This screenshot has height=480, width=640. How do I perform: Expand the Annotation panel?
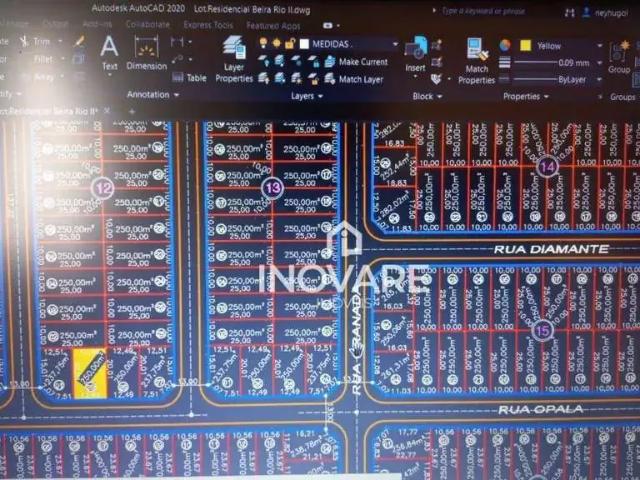[x=153, y=95]
